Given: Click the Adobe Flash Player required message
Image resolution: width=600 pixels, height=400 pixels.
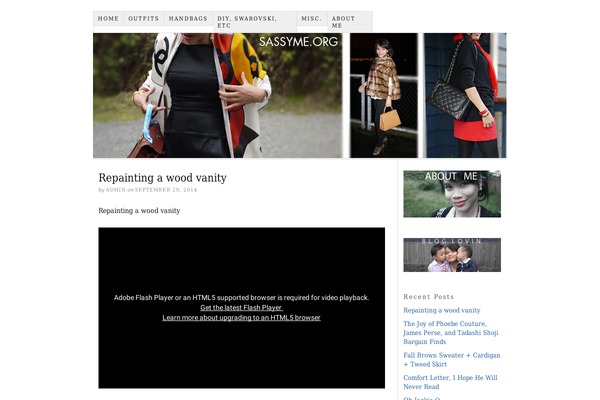Looking at the screenshot, I should tap(241, 297).
